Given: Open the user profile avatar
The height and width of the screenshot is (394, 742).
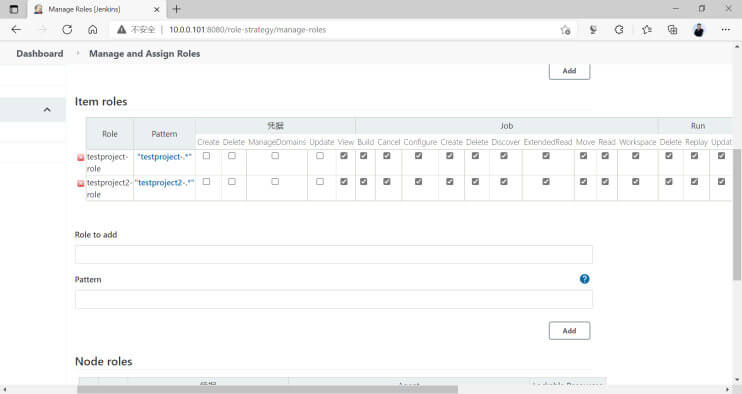Looking at the screenshot, I should point(698,30).
